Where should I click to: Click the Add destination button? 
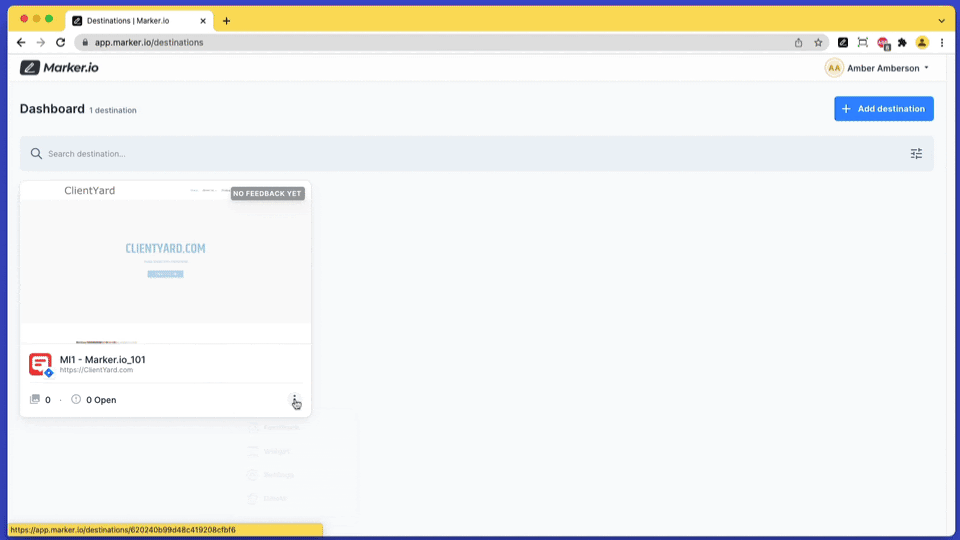pos(883,108)
